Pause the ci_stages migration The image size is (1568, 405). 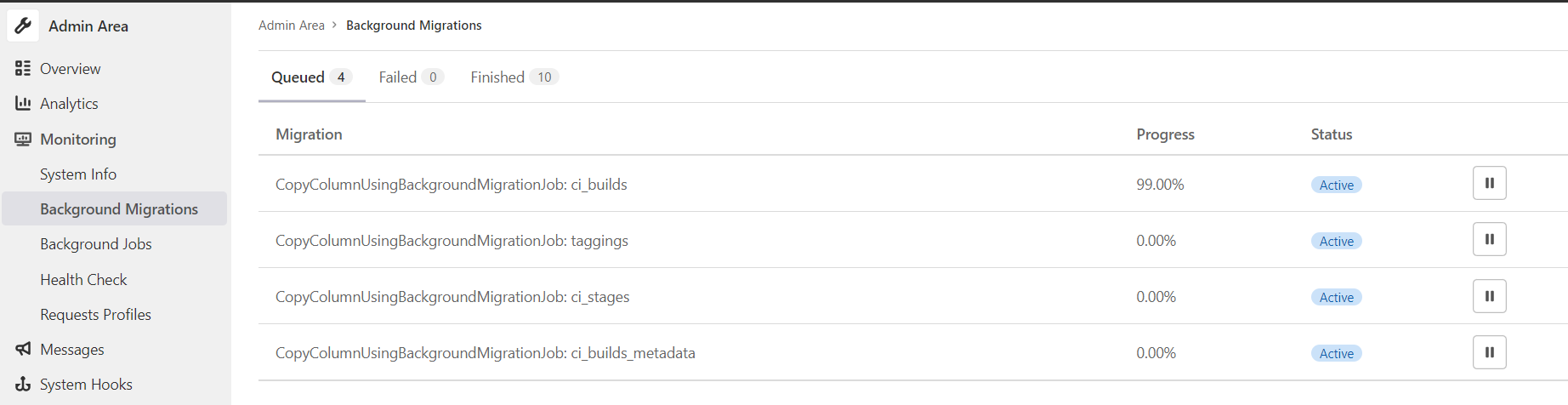coord(1489,296)
